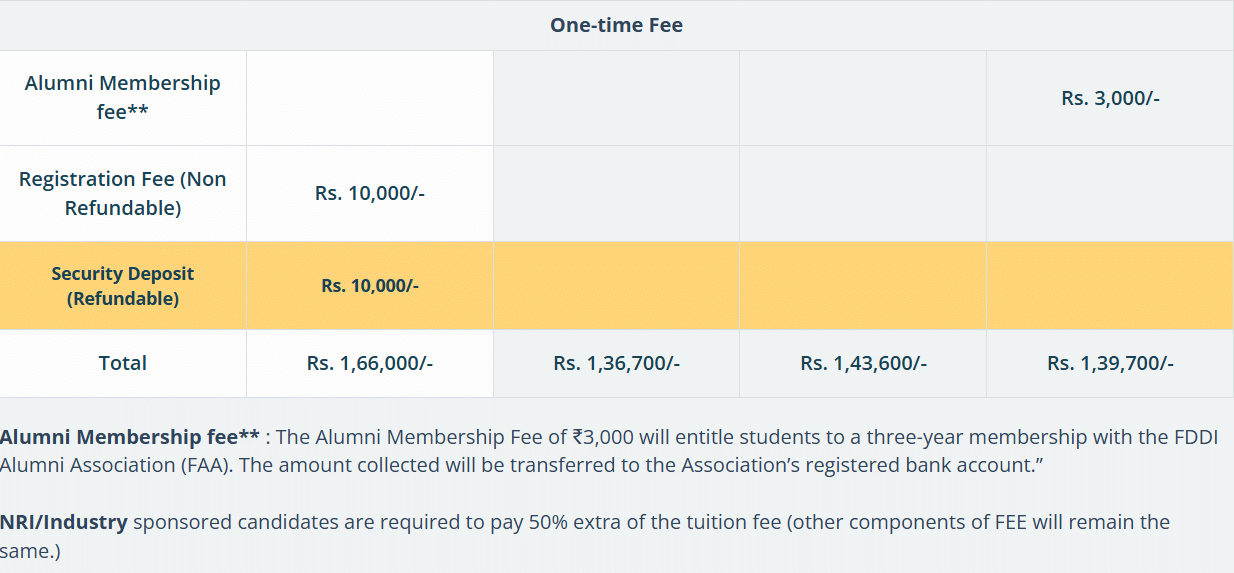Click the "One-time Fee" table header
The height and width of the screenshot is (573, 1234).
616,25
